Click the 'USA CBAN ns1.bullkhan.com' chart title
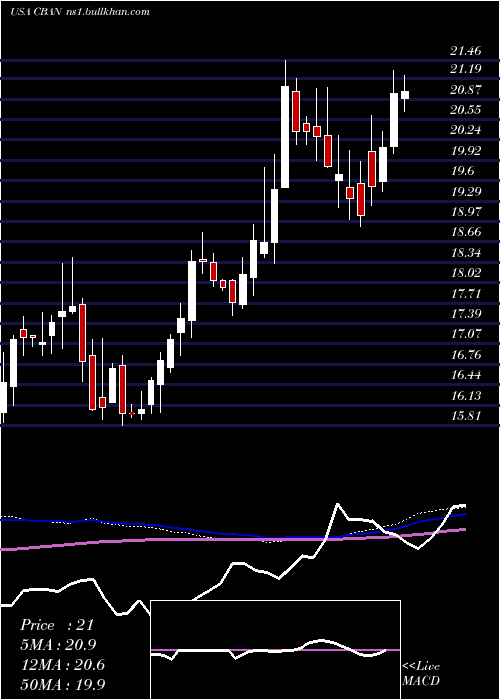This screenshot has height=700, width=500. 79,12
